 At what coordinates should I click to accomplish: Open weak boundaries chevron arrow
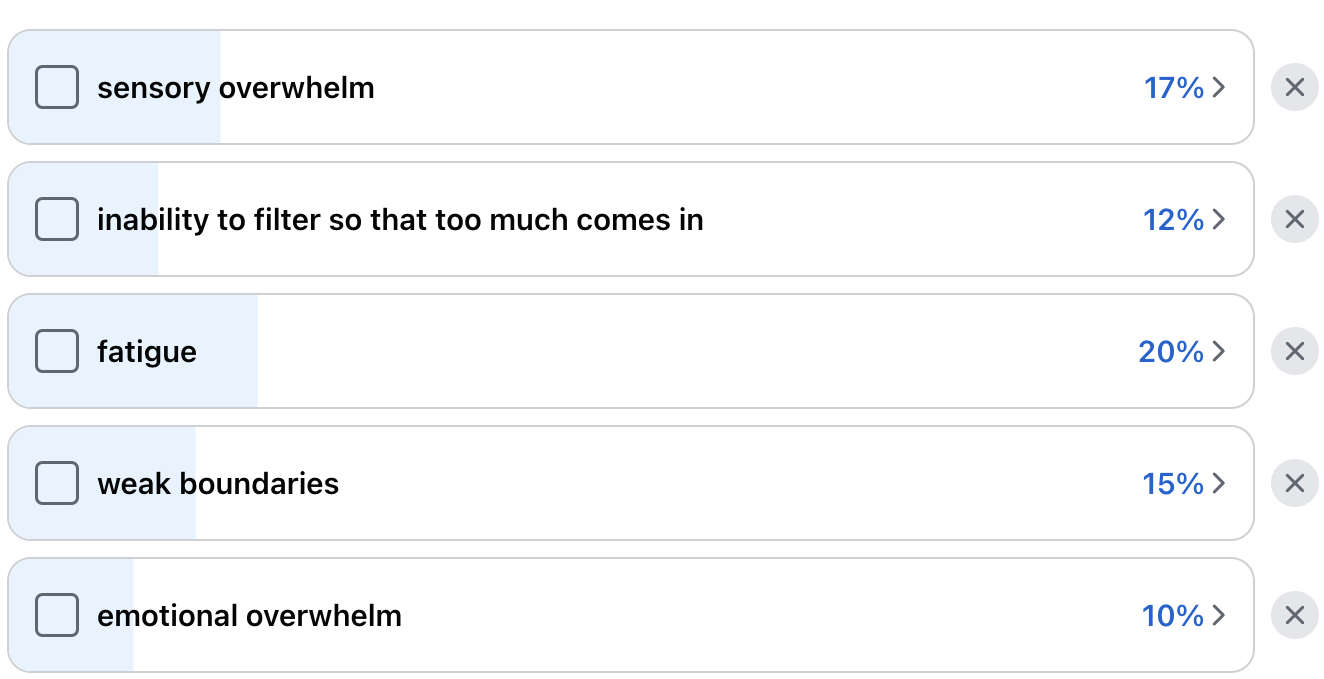(x=1218, y=484)
